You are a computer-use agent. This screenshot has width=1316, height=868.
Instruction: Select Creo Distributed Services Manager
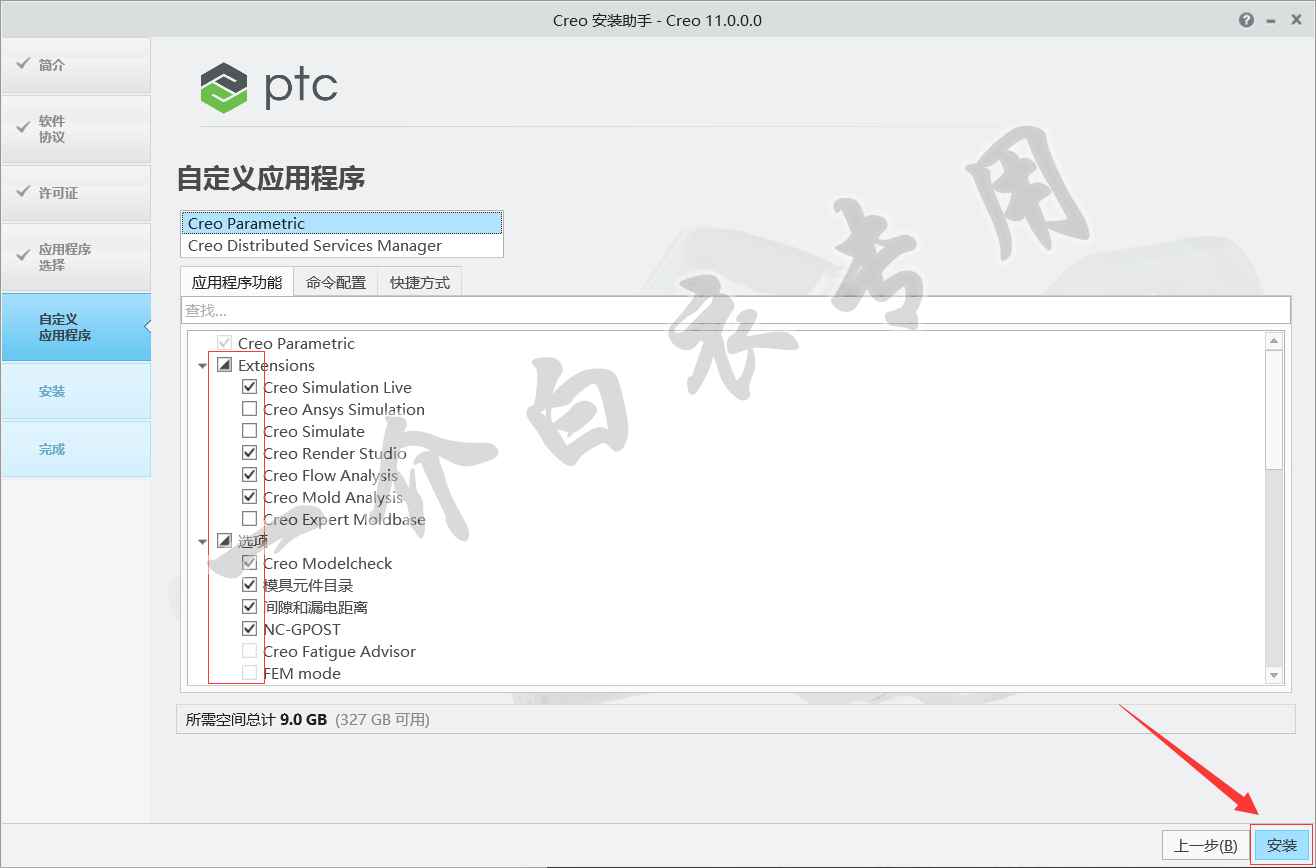(x=342, y=245)
